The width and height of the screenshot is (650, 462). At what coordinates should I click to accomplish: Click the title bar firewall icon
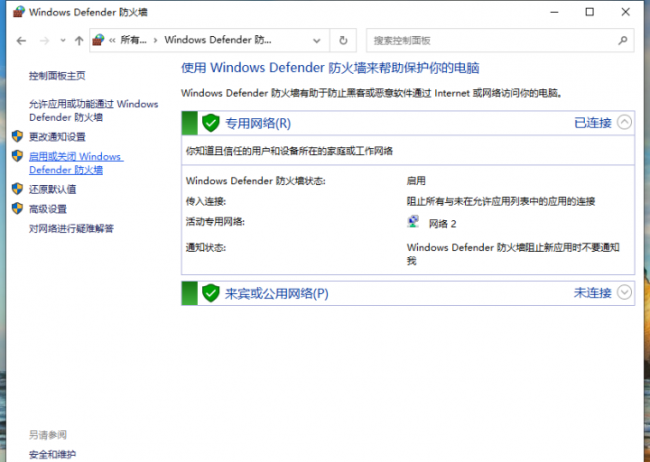click(19, 12)
